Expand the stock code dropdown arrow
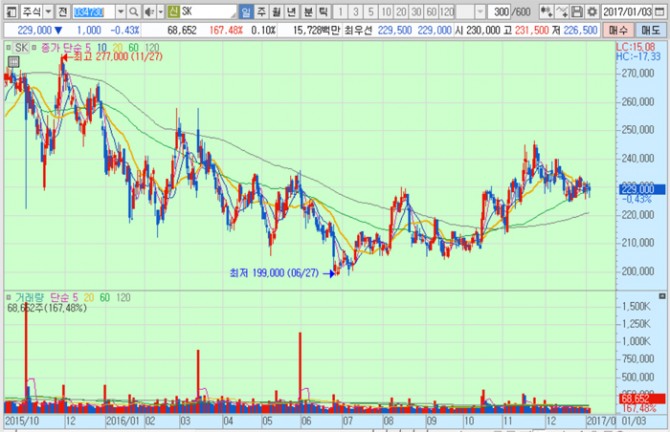This screenshot has width=670, height=432. [x=120, y=10]
